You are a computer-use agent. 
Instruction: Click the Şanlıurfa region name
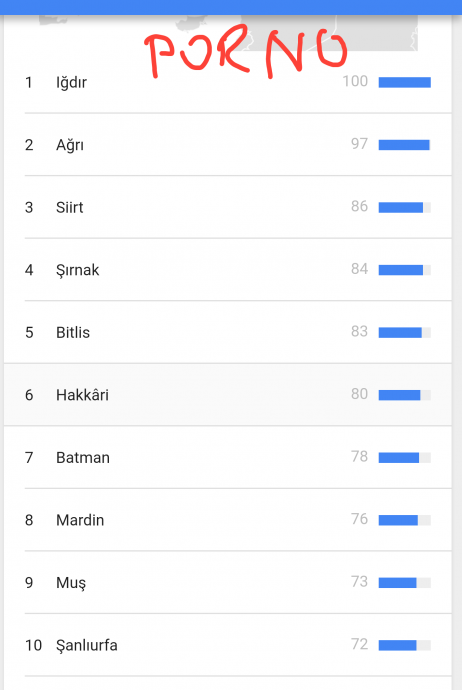[87, 646]
